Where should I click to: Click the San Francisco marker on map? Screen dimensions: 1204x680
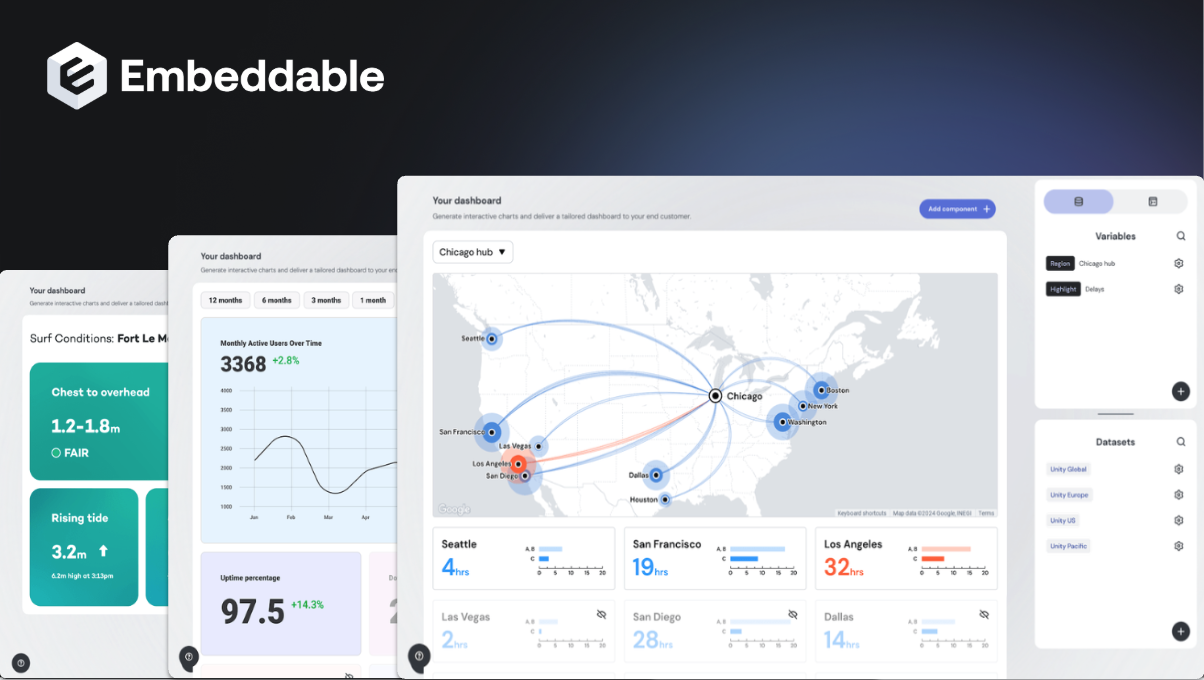pyautogui.click(x=491, y=433)
